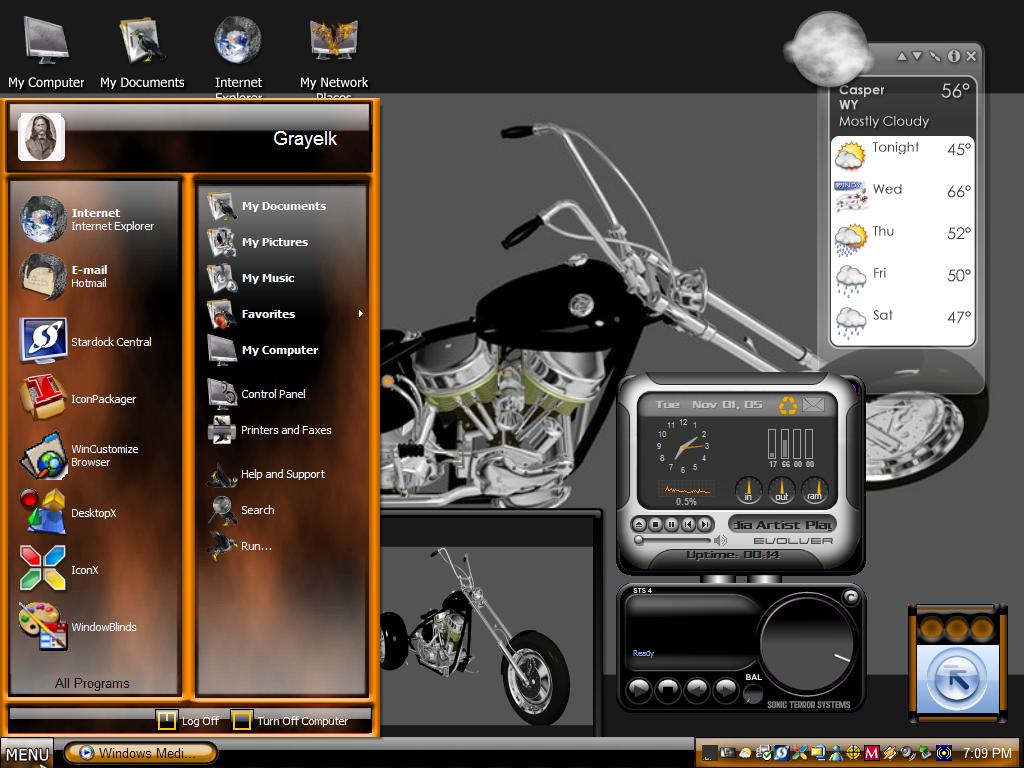
Task: Toggle the volume speaker icon in Evolver player
Action: point(720,540)
